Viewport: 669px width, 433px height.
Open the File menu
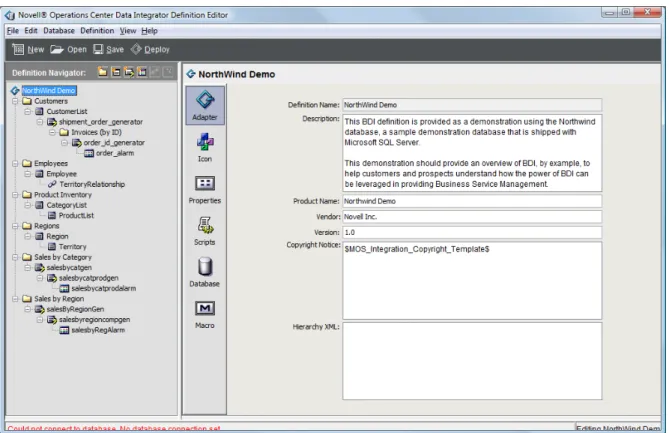13,31
